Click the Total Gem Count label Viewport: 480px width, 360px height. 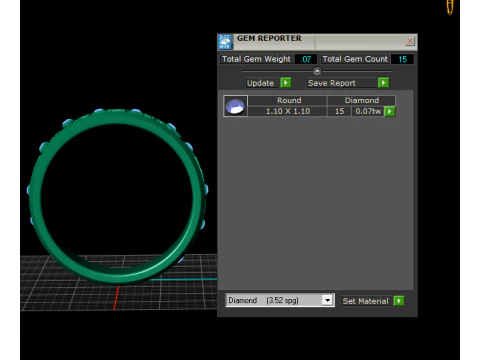coord(355,59)
